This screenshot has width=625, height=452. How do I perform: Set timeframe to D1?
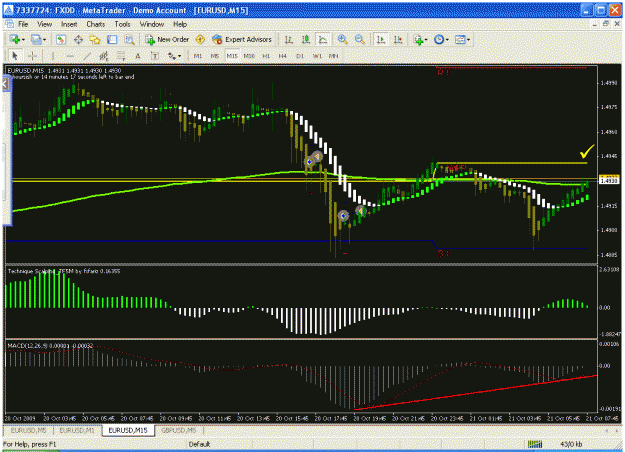tap(300, 56)
